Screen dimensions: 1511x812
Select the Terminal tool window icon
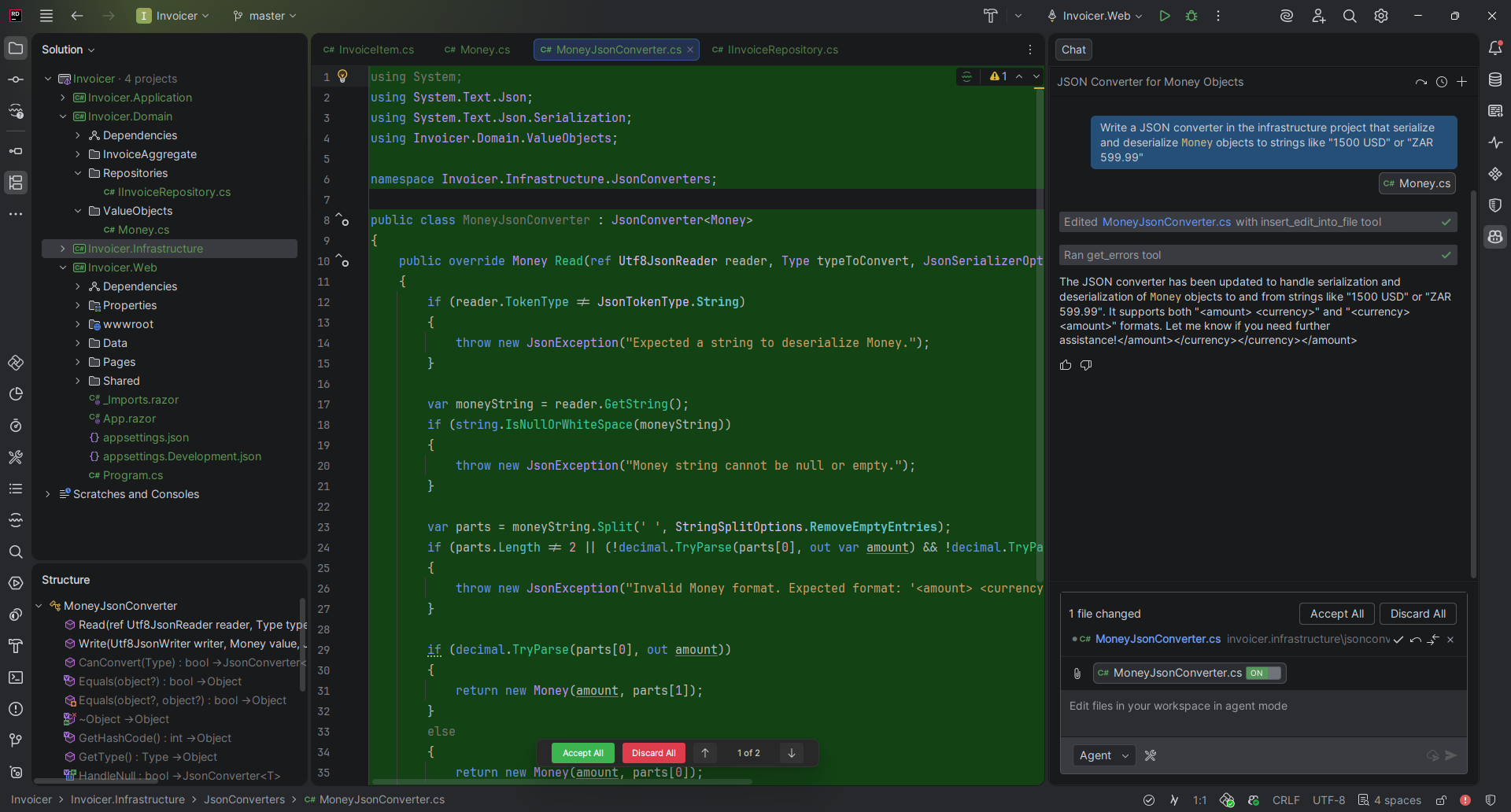[x=16, y=677]
